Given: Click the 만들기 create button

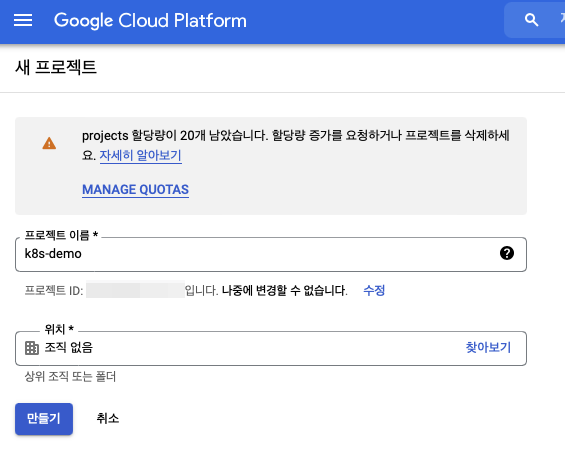Looking at the screenshot, I should (x=44, y=419).
